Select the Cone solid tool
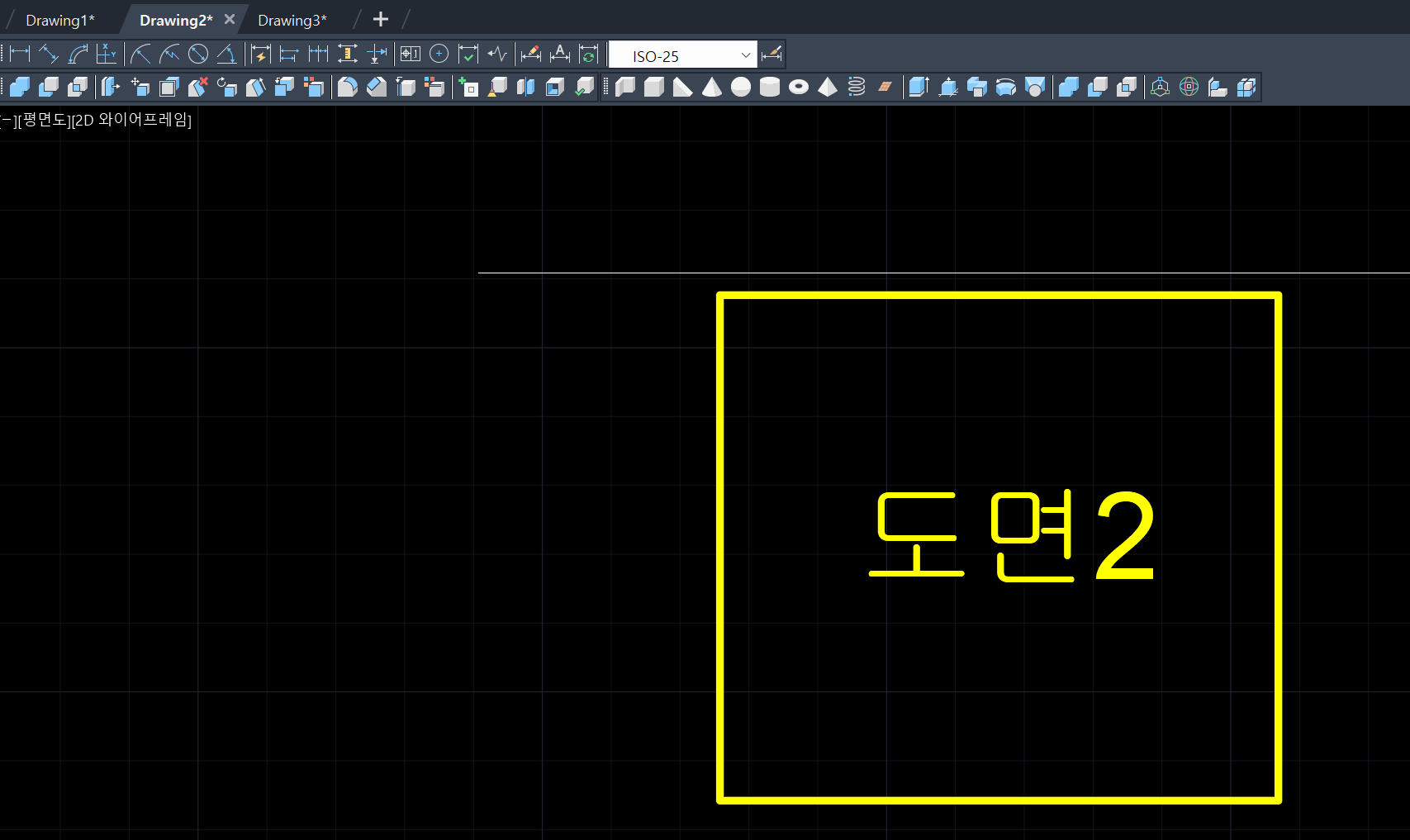The width and height of the screenshot is (1410, 840). [x=712, y=87]
